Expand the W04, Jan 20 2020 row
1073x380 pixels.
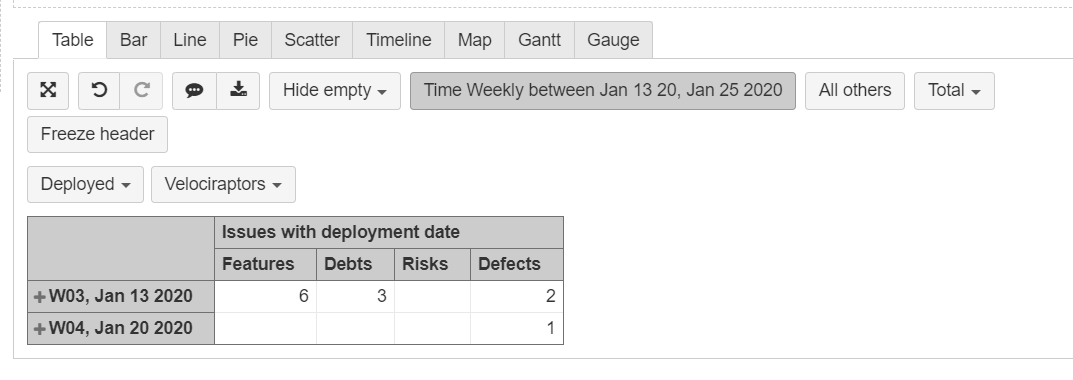point(40,329)
